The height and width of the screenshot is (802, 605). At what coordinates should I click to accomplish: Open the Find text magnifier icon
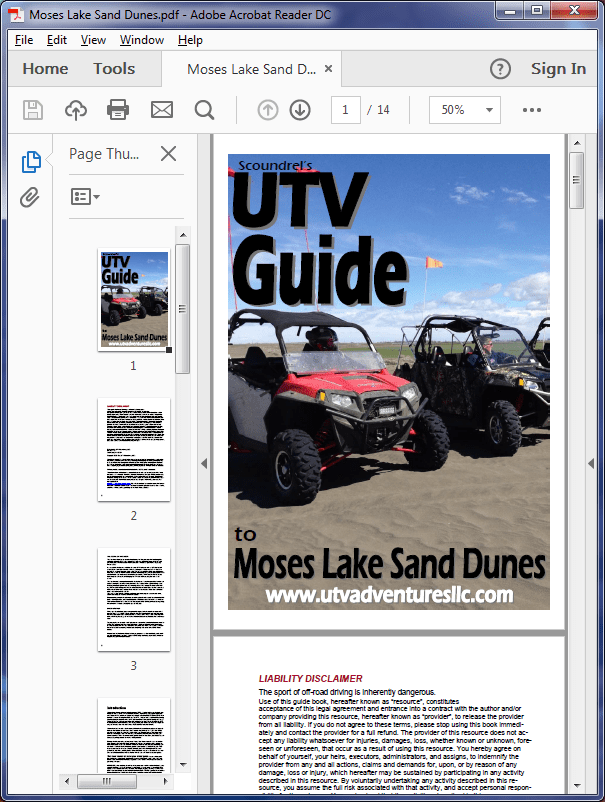click(x=205, y=110)
